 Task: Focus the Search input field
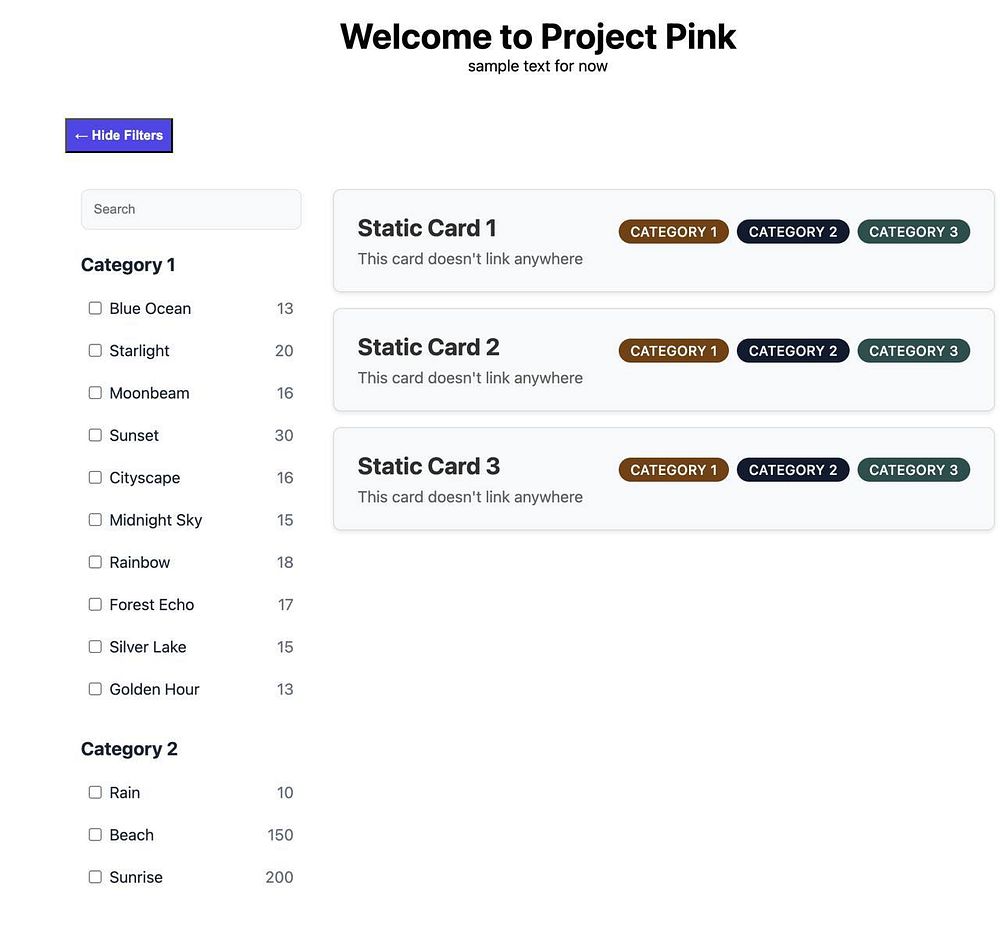[x=191, y=209]
